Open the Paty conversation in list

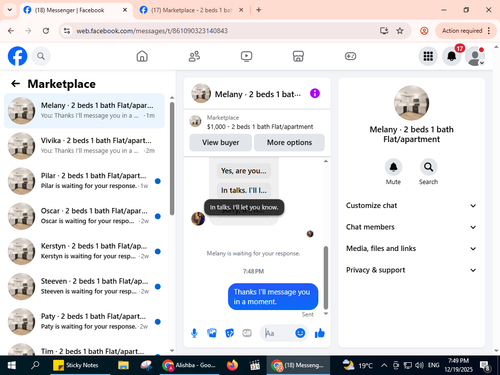tap(84, 322)
